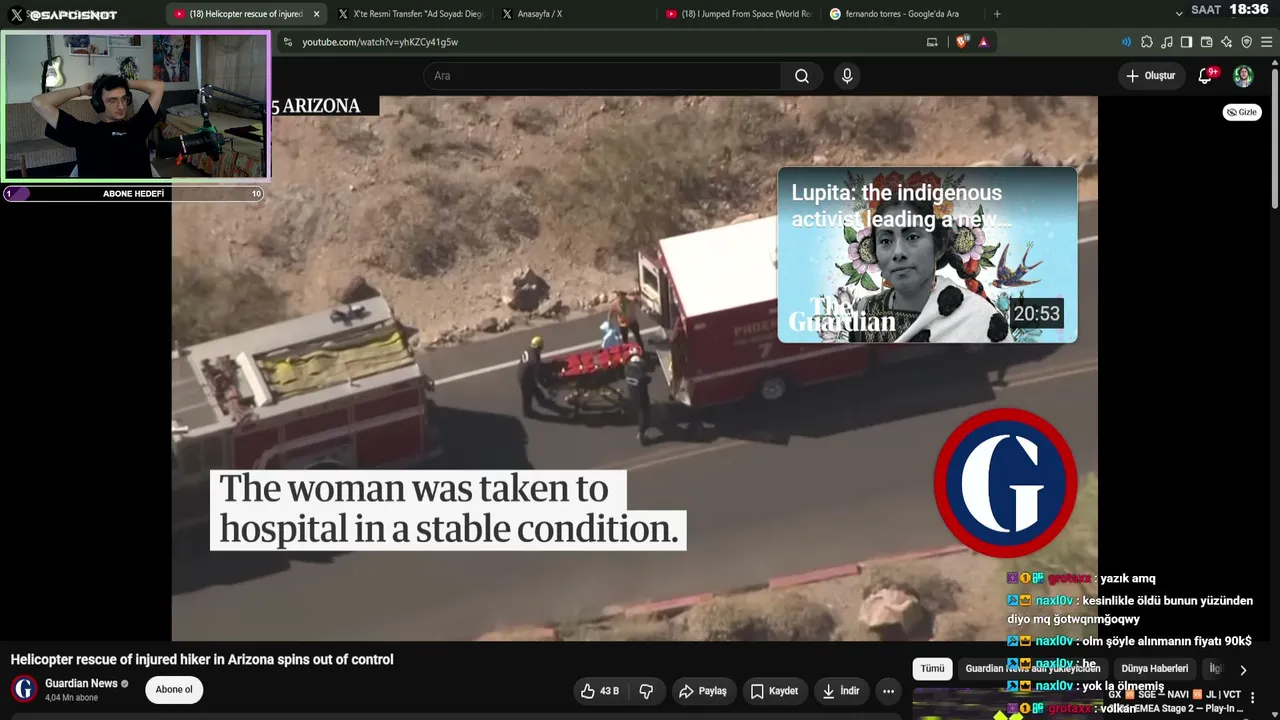Switch to the Helicopter rescue YouTube tab
Screen dimensions: 1280x720
246,14
